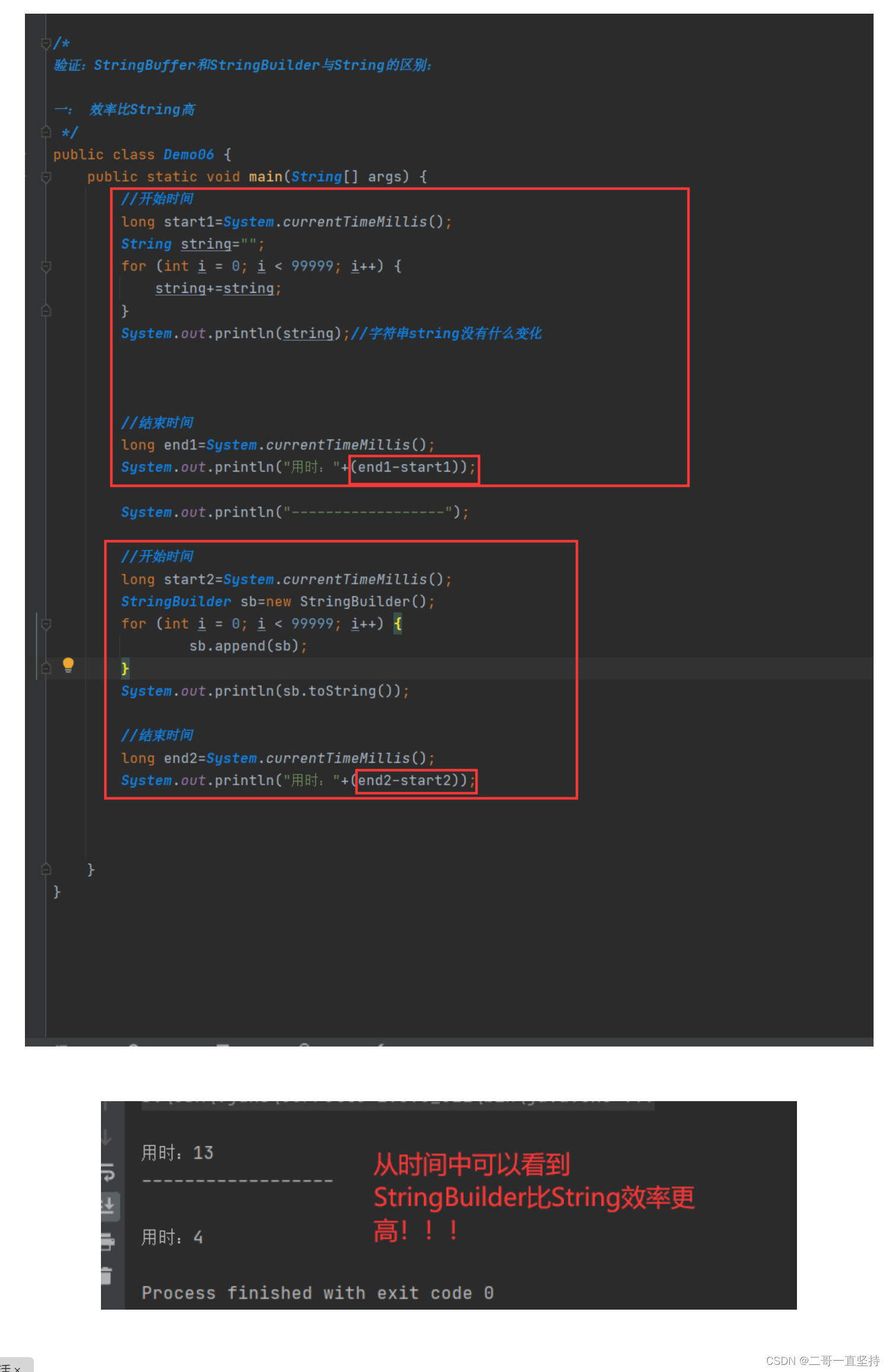The image size is (889, 1372).
Task: Click the 'String string="";' declaration line
Action: 193,244
